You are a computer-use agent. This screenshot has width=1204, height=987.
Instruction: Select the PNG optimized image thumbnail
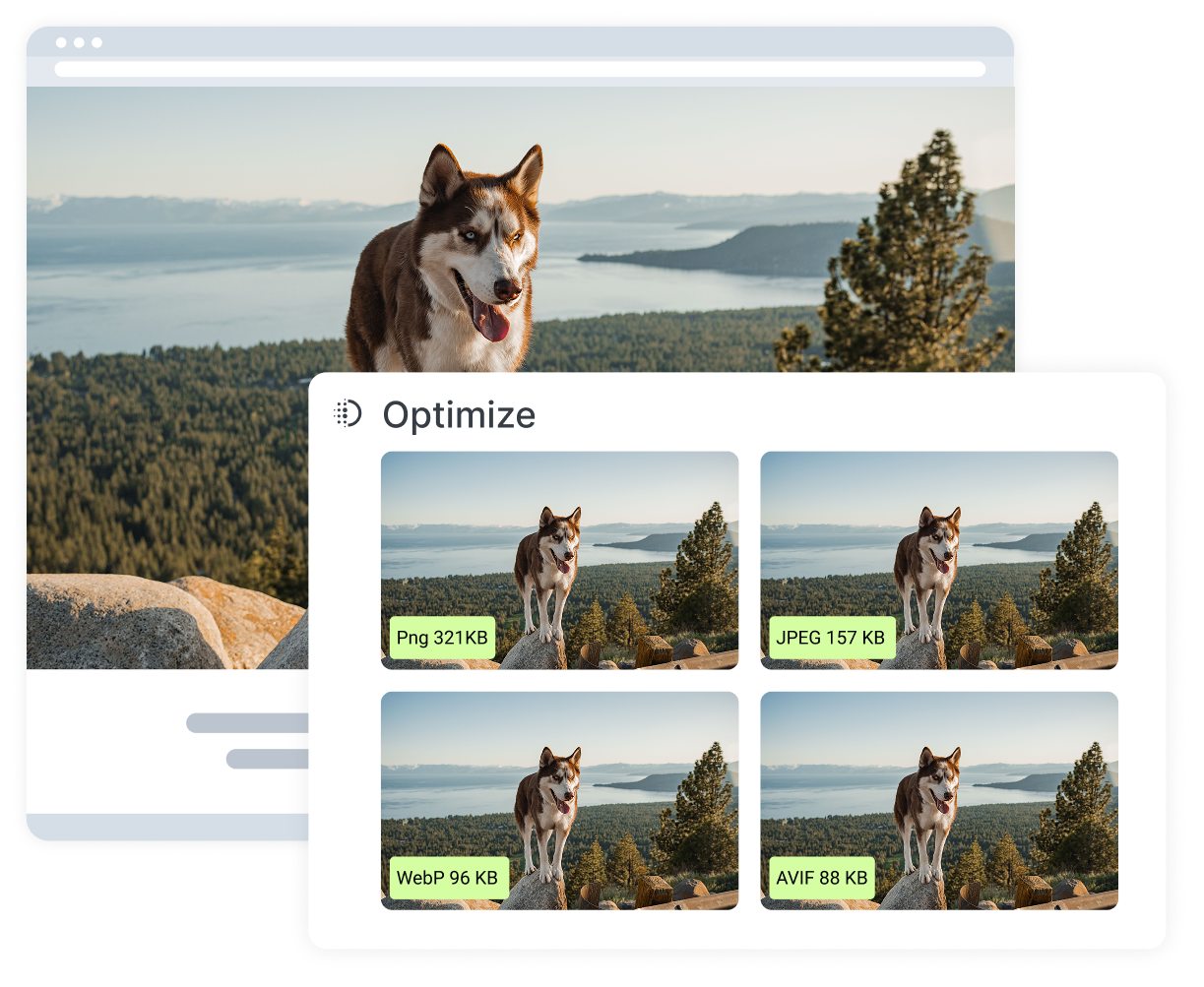click(x=559, y=560)
